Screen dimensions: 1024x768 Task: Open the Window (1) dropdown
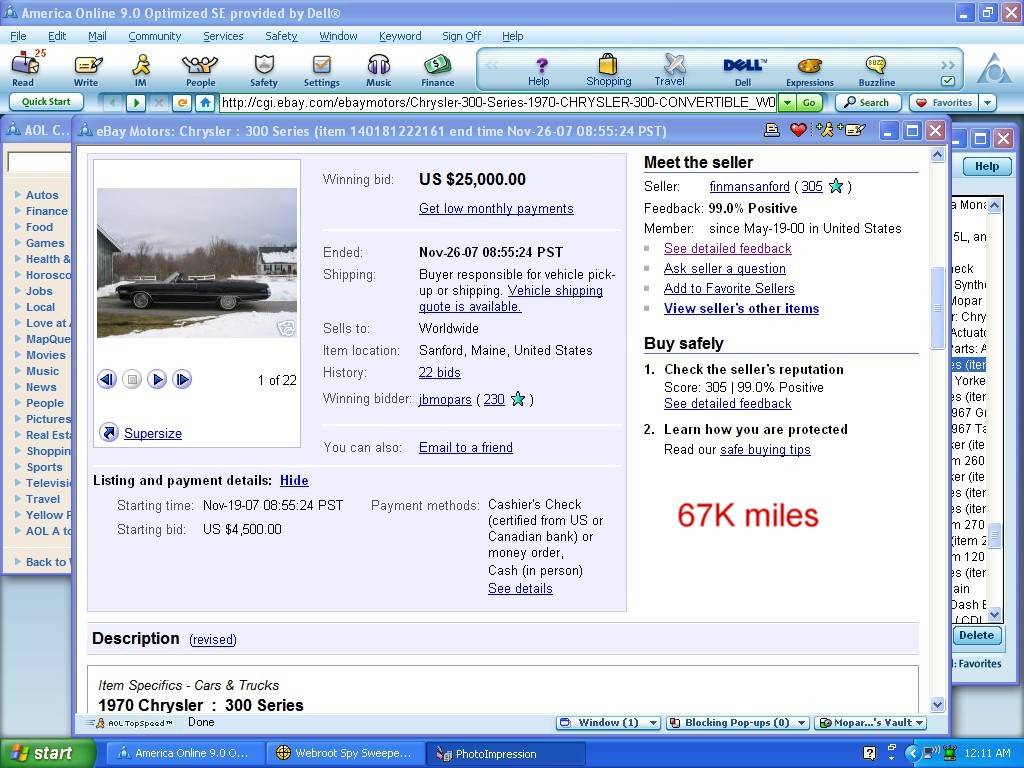point(609,723)
